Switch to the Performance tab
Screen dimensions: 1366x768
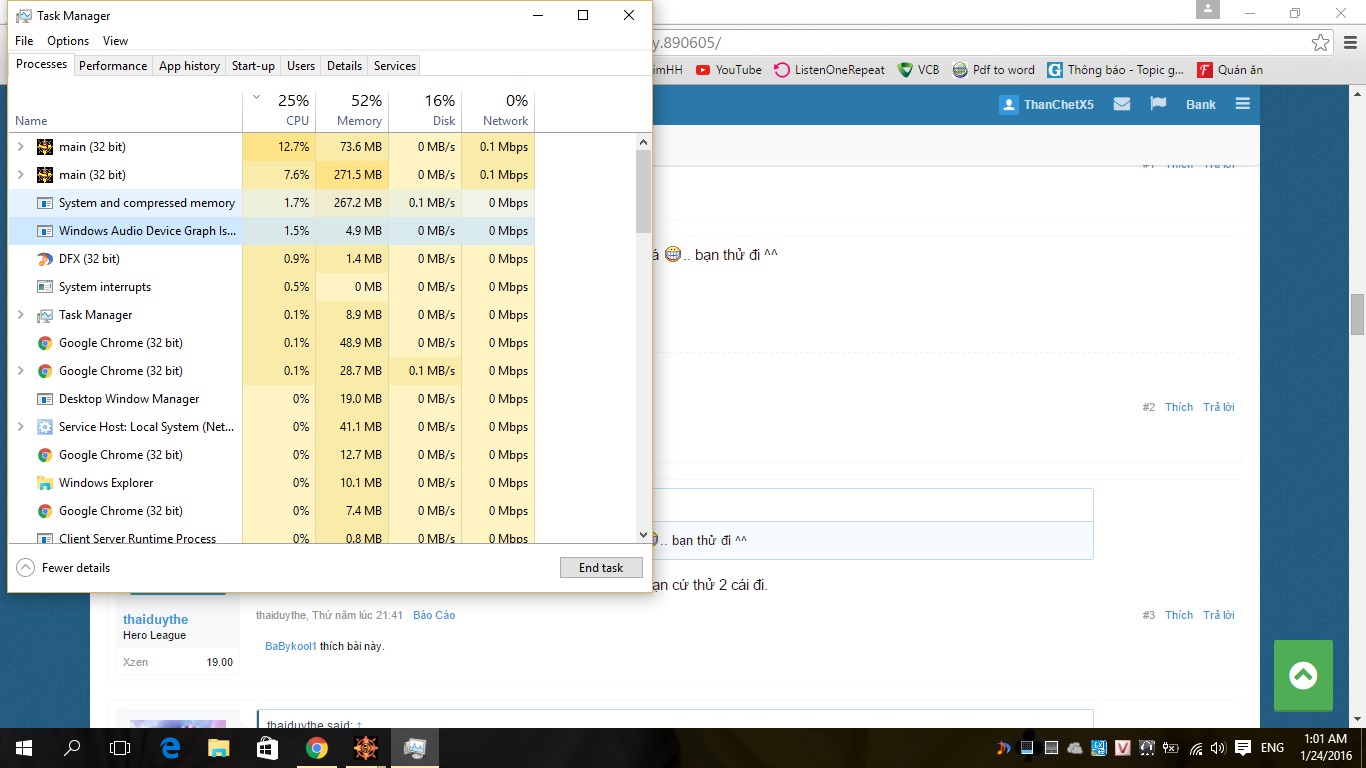tap(113, 66)
